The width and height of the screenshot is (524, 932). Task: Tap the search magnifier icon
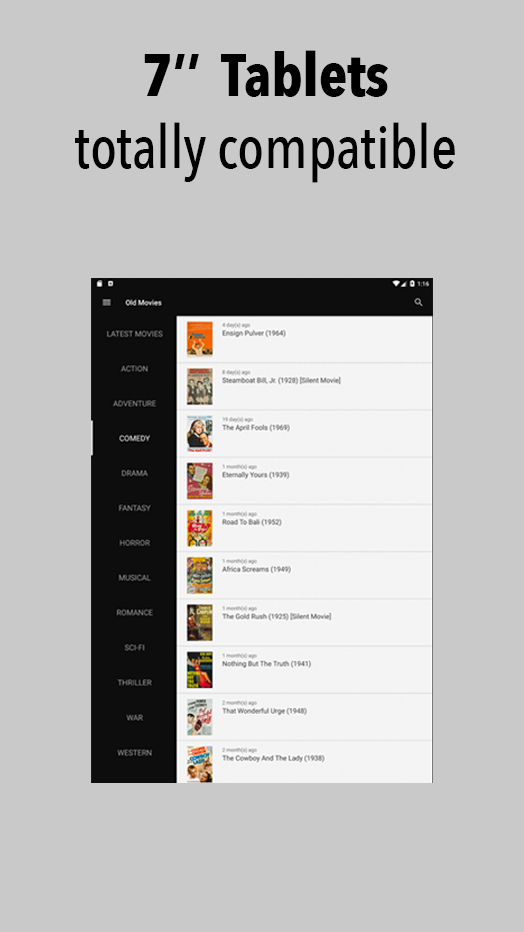coord(418,303)
